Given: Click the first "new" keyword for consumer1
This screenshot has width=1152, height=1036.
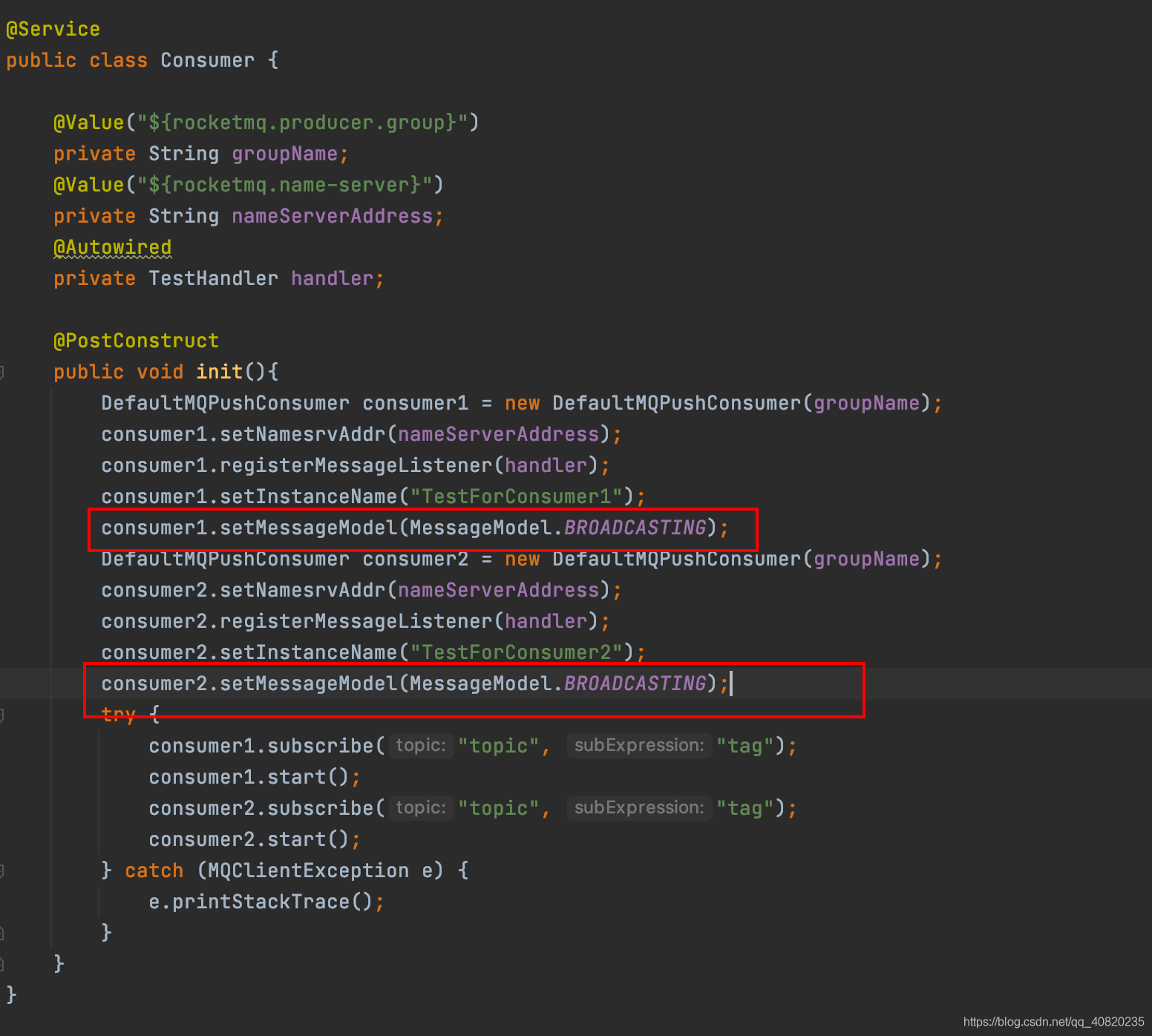Looking at the screenshot, I should point(522,404).
